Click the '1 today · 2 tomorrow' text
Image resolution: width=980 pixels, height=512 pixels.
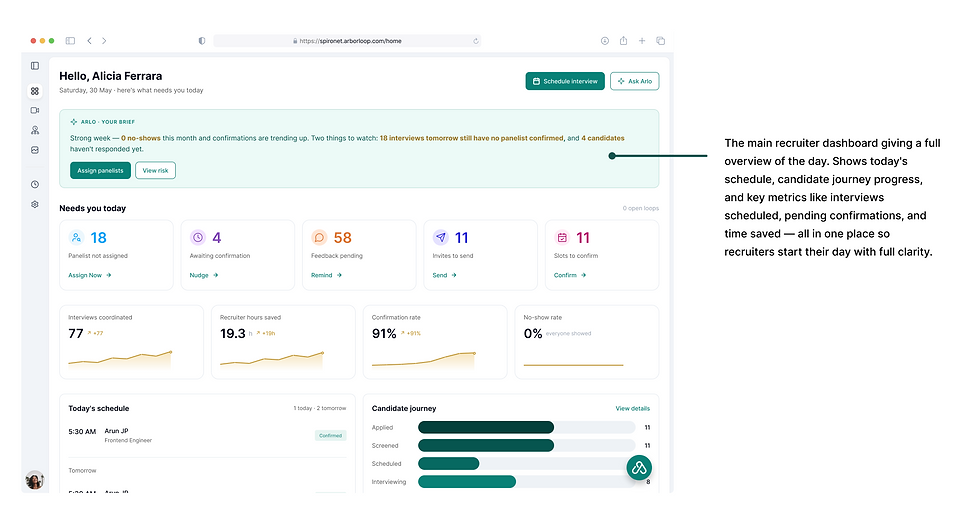pyautogui.click(x=320, y=408)
